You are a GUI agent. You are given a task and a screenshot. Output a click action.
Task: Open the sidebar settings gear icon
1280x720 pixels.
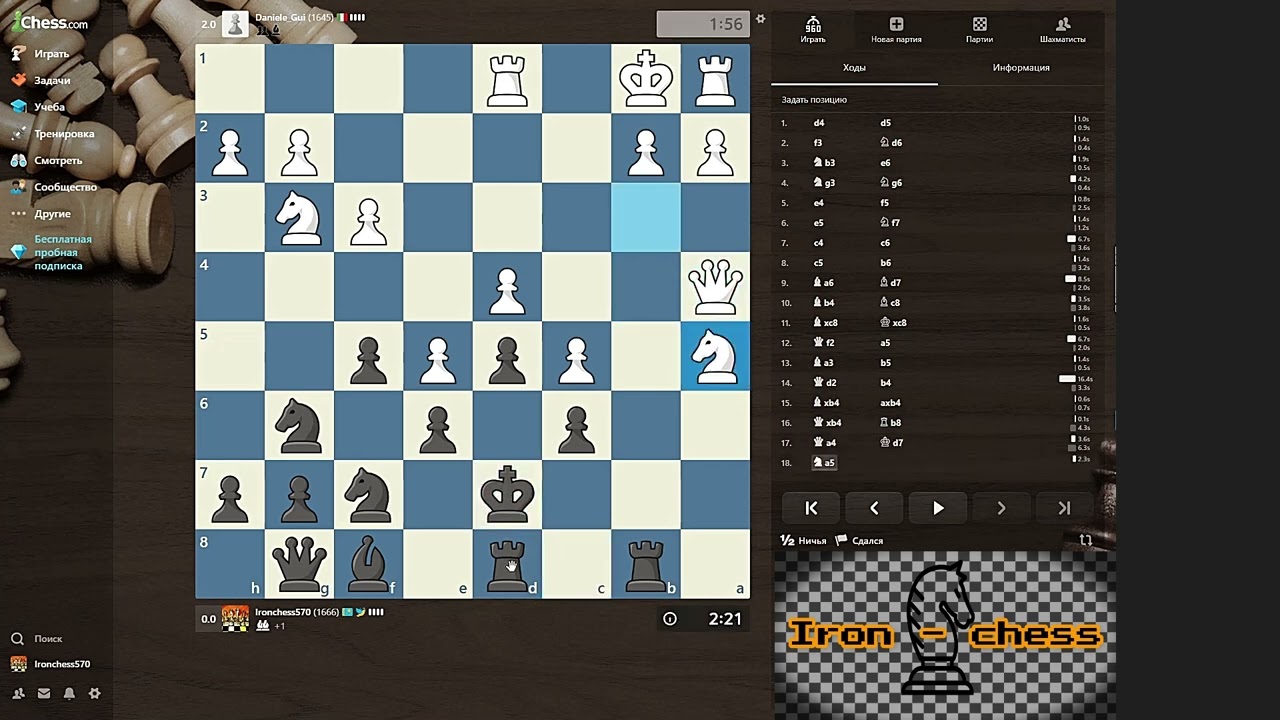click(x=95, y=693)
